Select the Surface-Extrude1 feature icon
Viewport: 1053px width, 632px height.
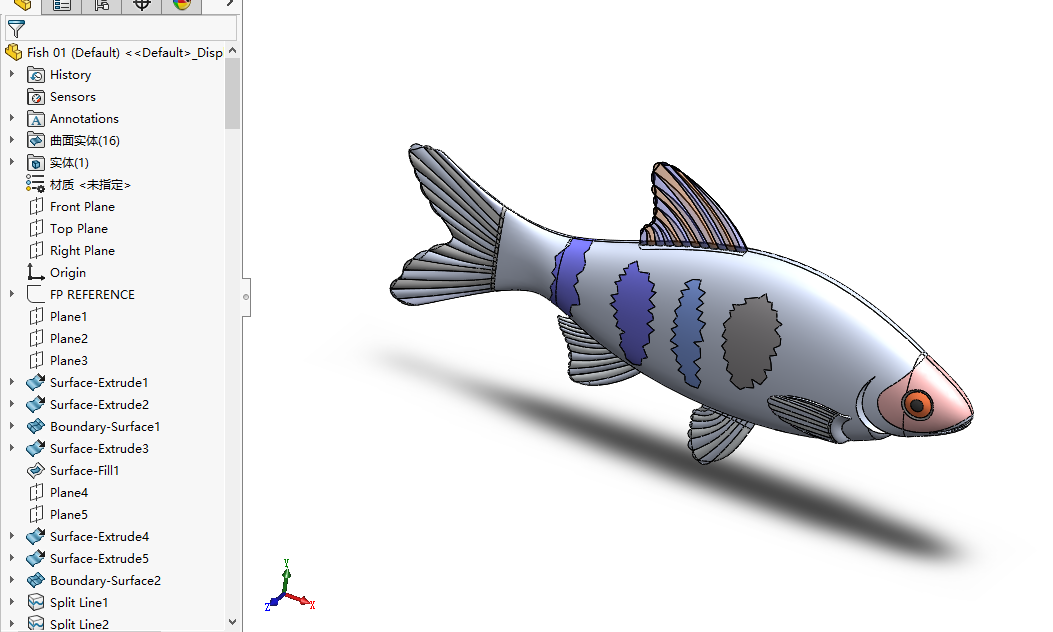click(x=36, y=382)
